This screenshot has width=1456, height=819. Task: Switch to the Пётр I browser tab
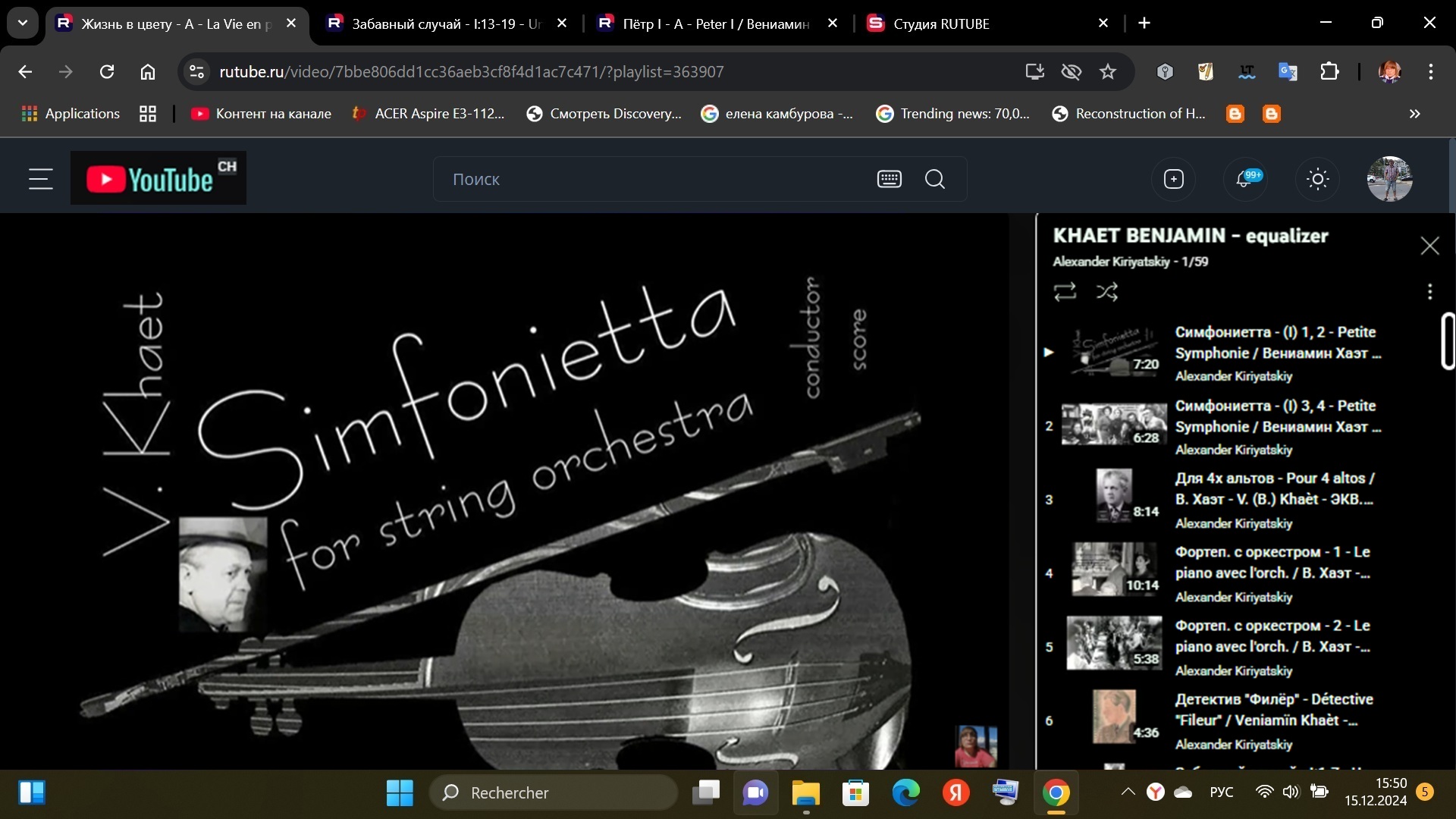click(713, 24)
